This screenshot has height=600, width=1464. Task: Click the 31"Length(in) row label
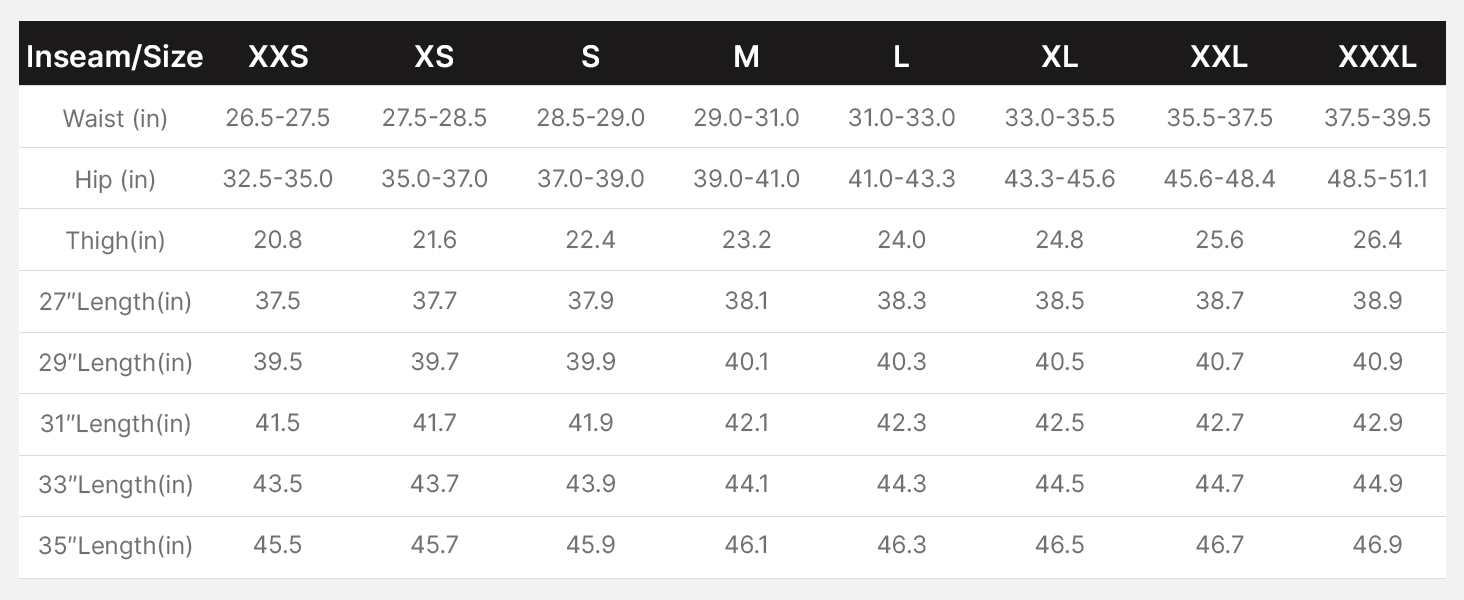[x=115, y=424]
